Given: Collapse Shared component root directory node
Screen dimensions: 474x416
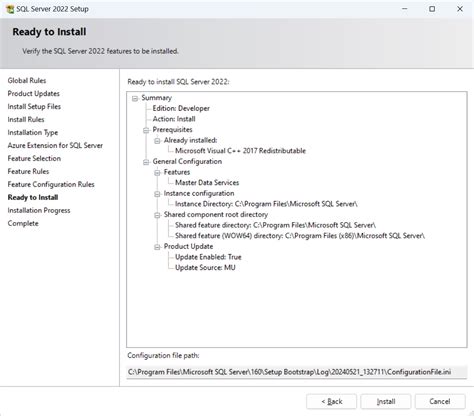Looking at the screenshot, I should [x=157, y=215].
